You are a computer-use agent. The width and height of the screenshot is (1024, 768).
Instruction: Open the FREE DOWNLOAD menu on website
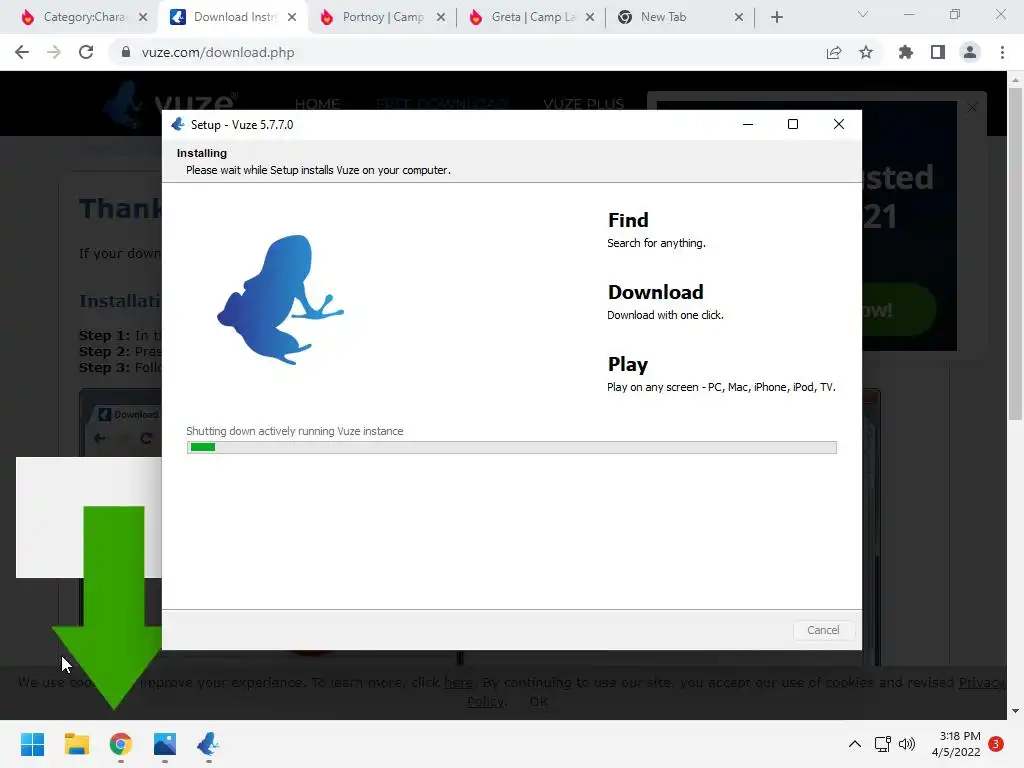(x=442, y=104)
